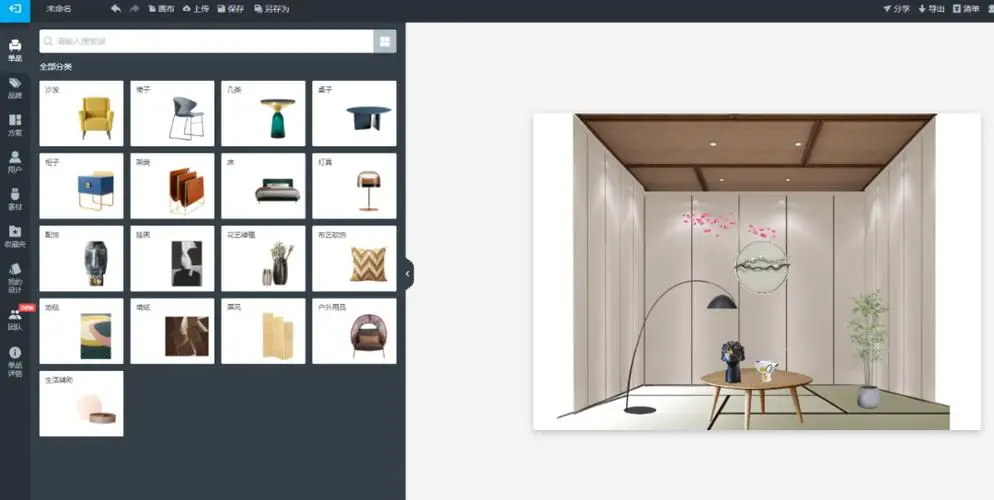Click 上传 (upload) in top toolbar
Image resolution: width=994 pixels, height=500 pixels.
point(195,9)
